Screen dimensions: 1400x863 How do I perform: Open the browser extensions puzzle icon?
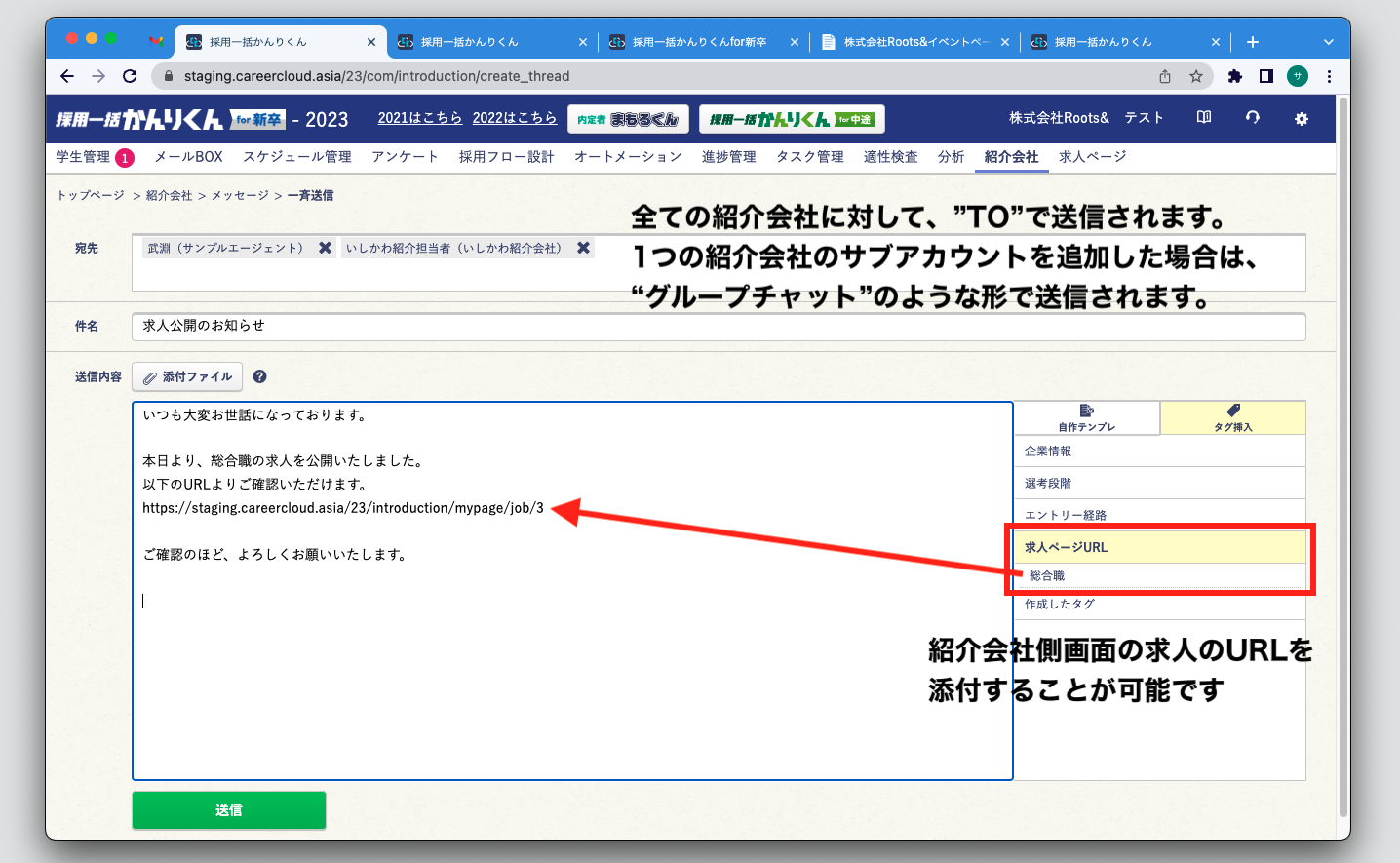pos(1235,76)
